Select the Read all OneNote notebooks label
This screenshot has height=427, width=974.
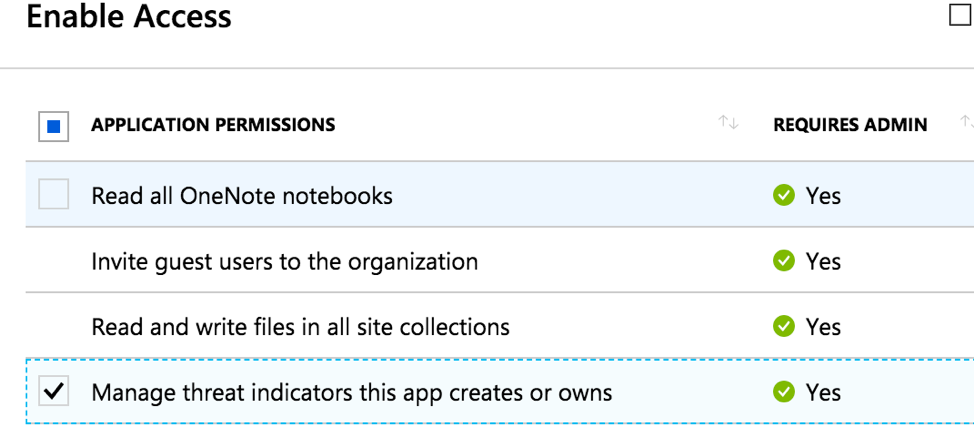click(242, 195)
